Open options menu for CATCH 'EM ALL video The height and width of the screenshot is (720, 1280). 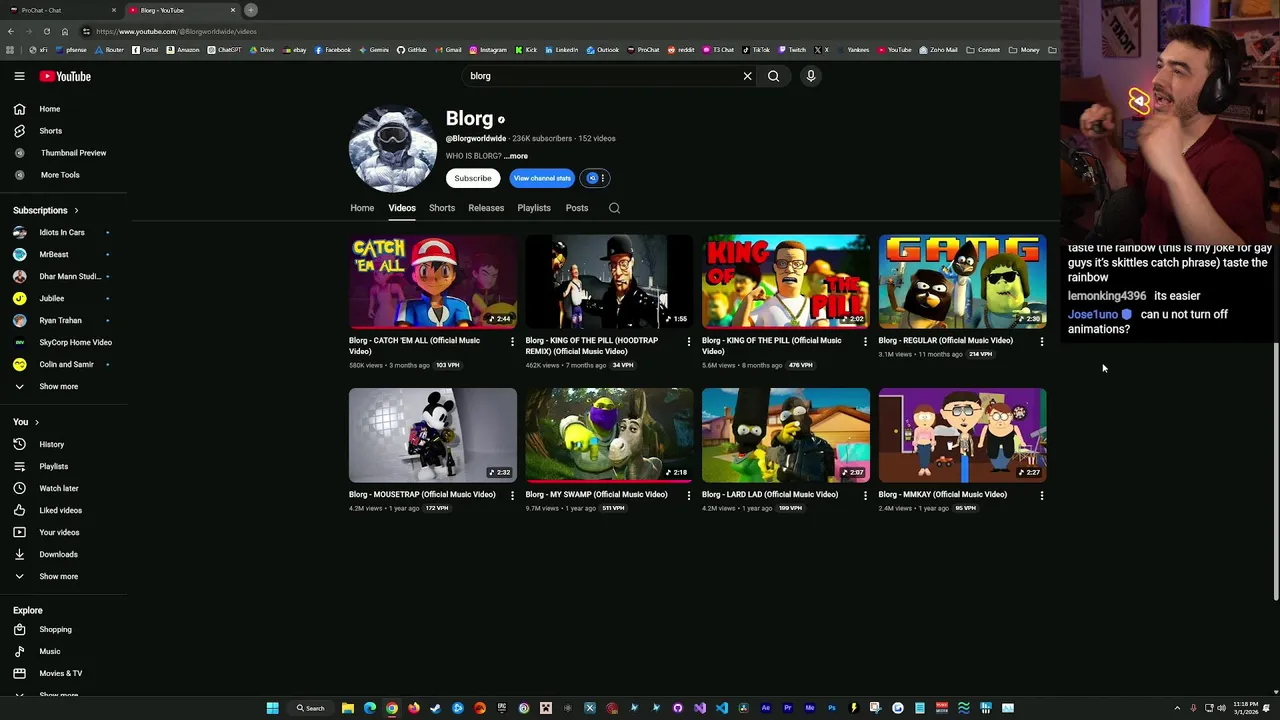click(x=512, y=342)
